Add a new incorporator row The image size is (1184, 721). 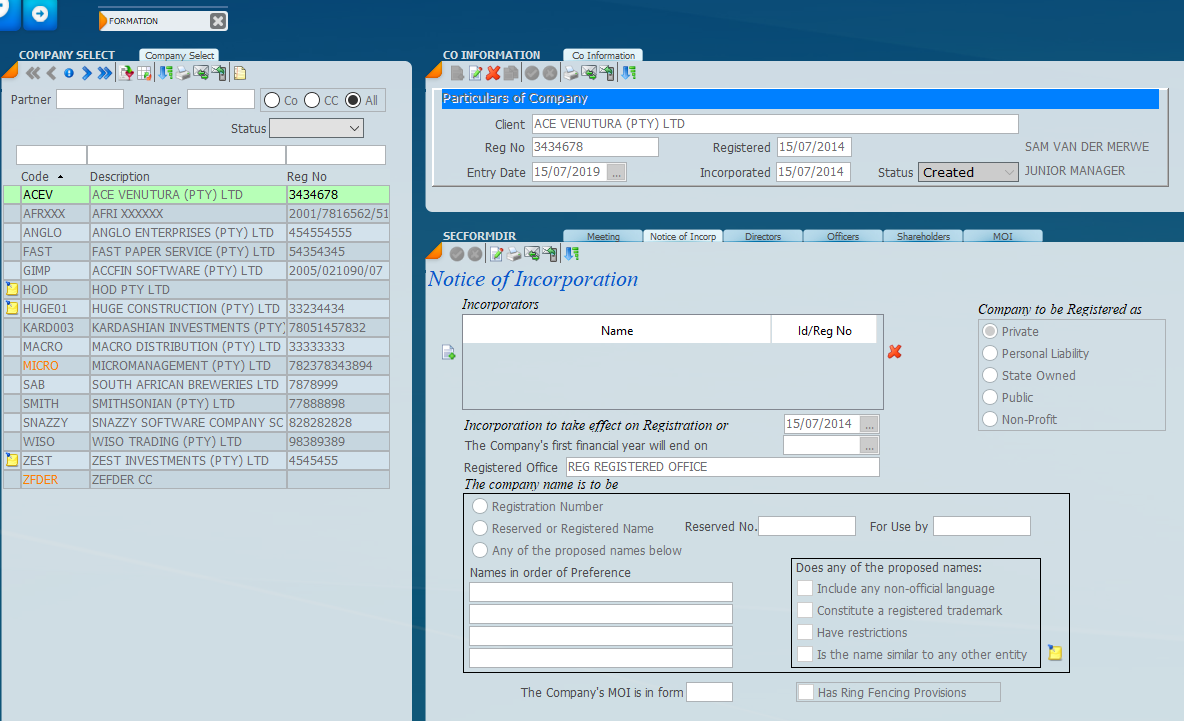coord(449,352)
